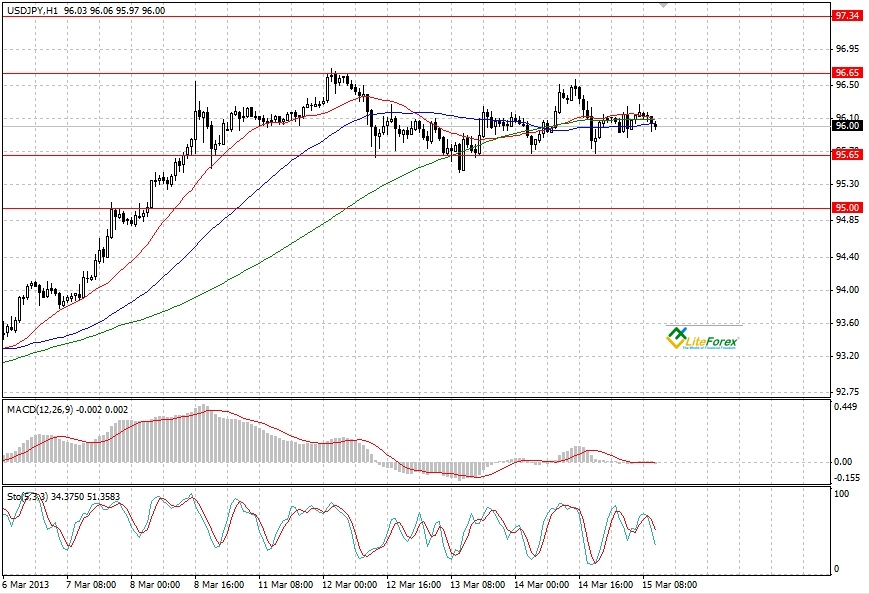Select the 96.65 red price level label

847,73
